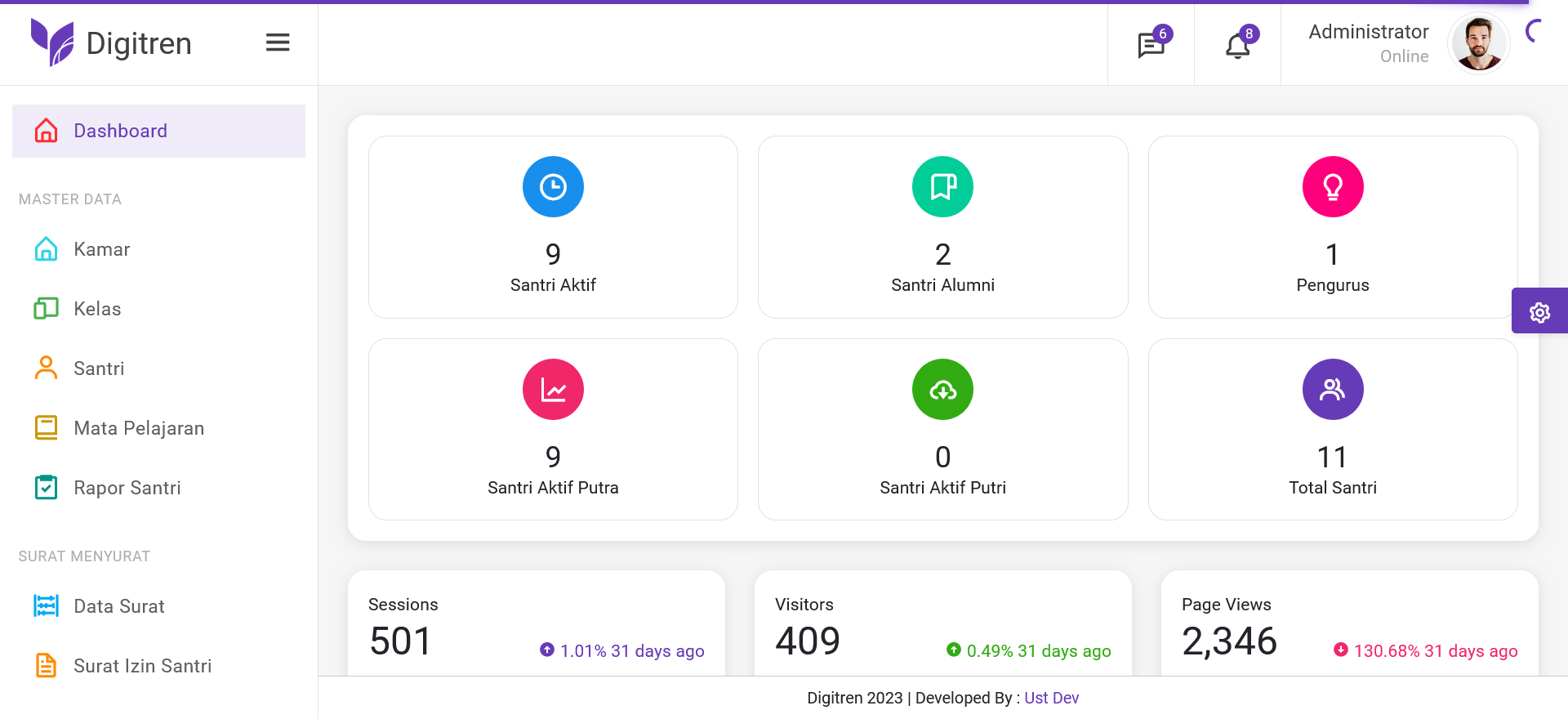
Task: Click the Administrator user name
Action: coord(1369,32)
